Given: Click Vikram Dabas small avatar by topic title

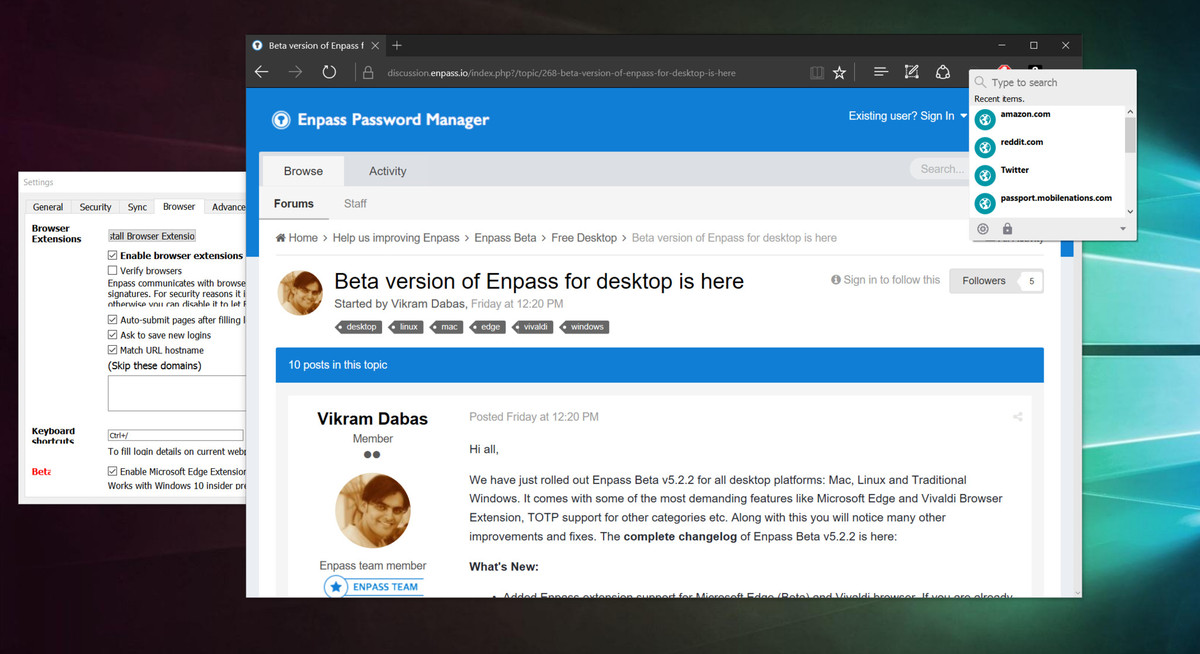Looking at the screenshot, I should tap(299, 292).
